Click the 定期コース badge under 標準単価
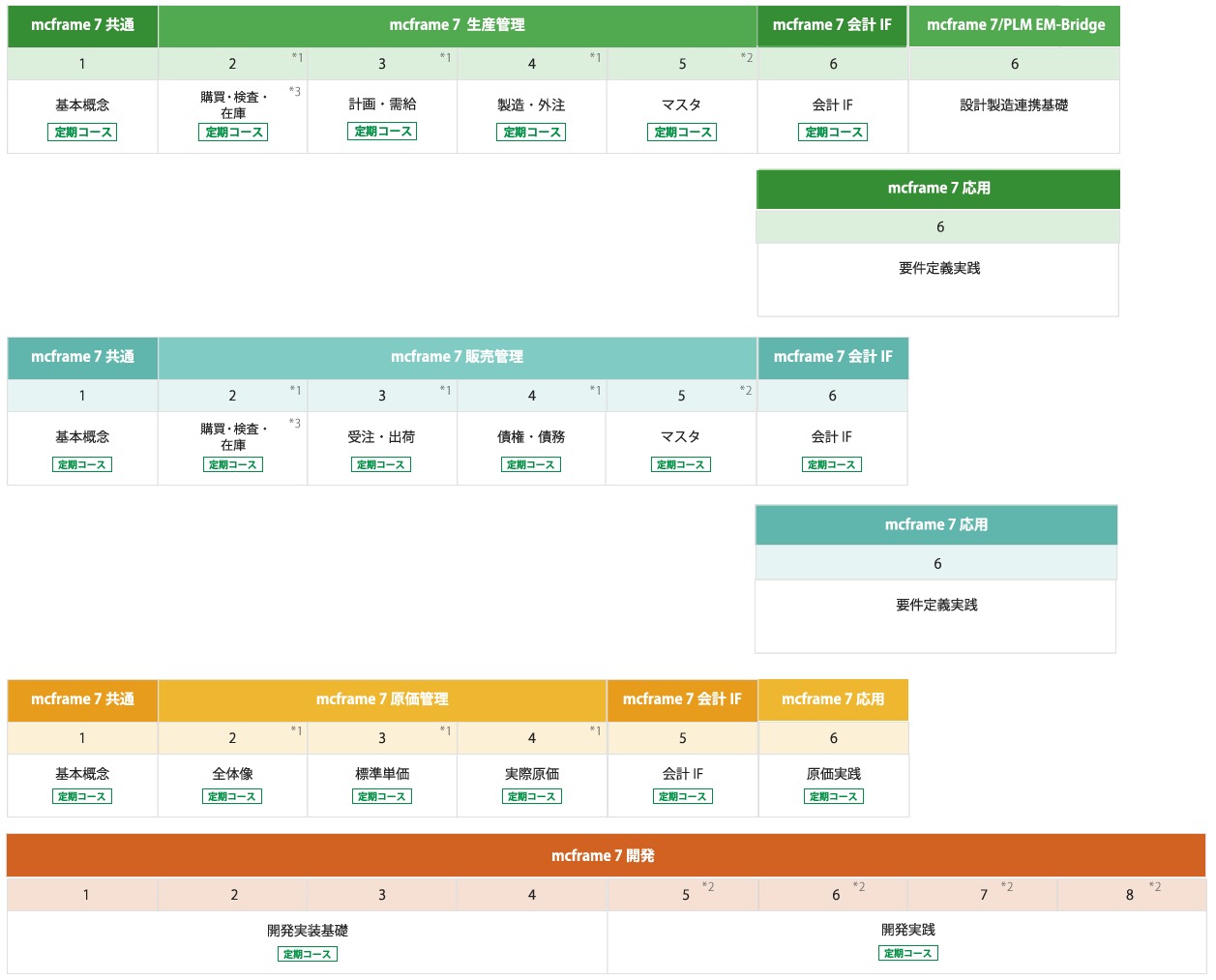Viewport: 1216px width, 980px height. click(x=382, y=796)
